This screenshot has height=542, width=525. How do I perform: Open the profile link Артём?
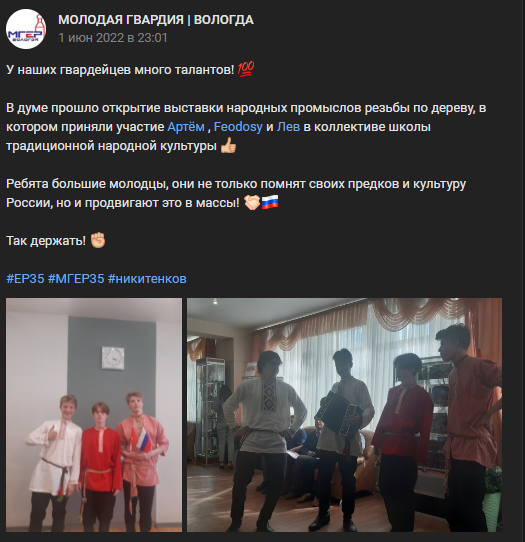pos(186,127)
